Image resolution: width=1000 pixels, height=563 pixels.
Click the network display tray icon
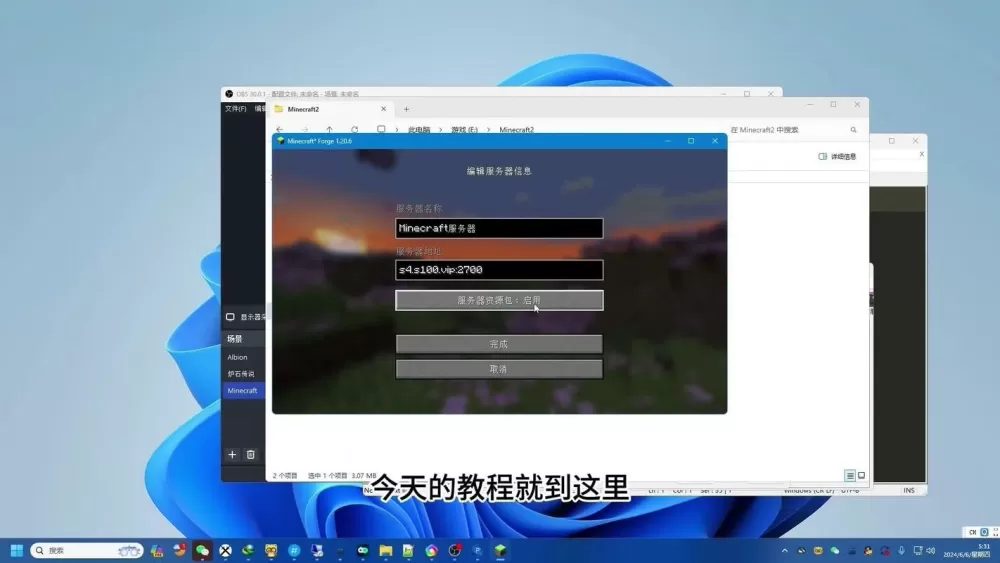[x=918, y=550]
